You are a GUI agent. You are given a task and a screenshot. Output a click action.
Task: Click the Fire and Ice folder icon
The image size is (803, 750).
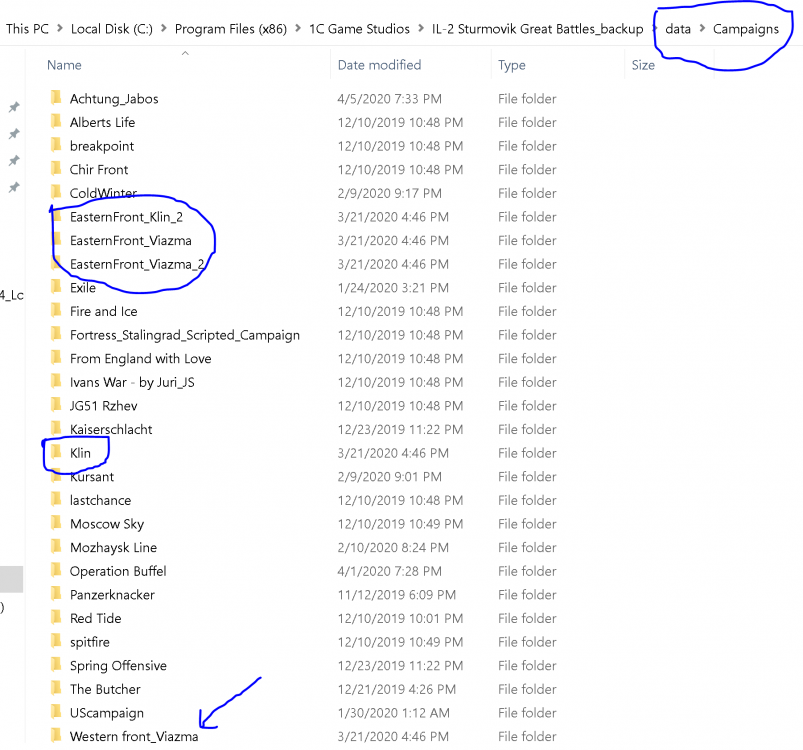coord(56,310)
